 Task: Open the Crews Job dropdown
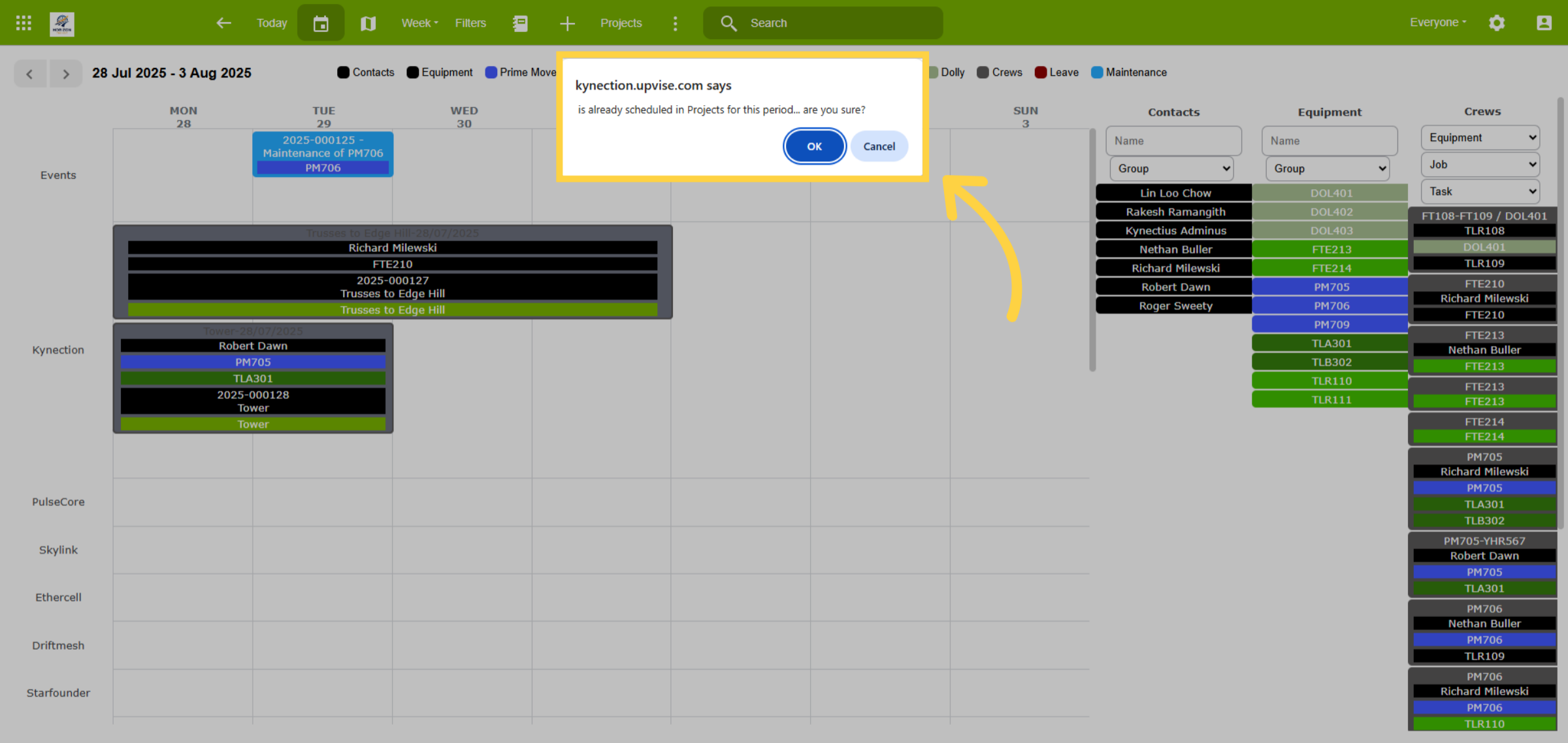[1480, 165]
